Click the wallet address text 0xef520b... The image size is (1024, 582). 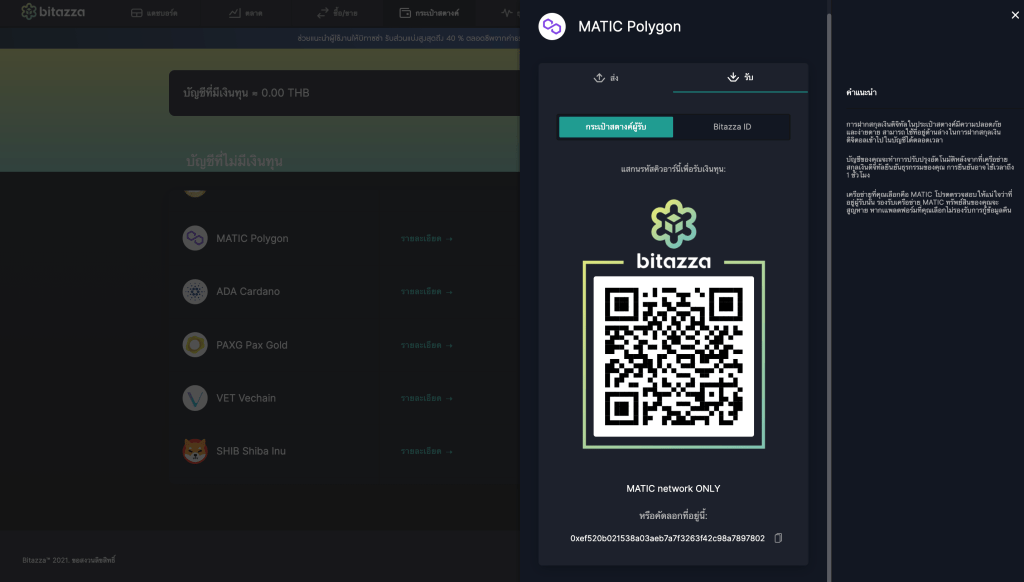pyautogui.click(x=667, y=538)
